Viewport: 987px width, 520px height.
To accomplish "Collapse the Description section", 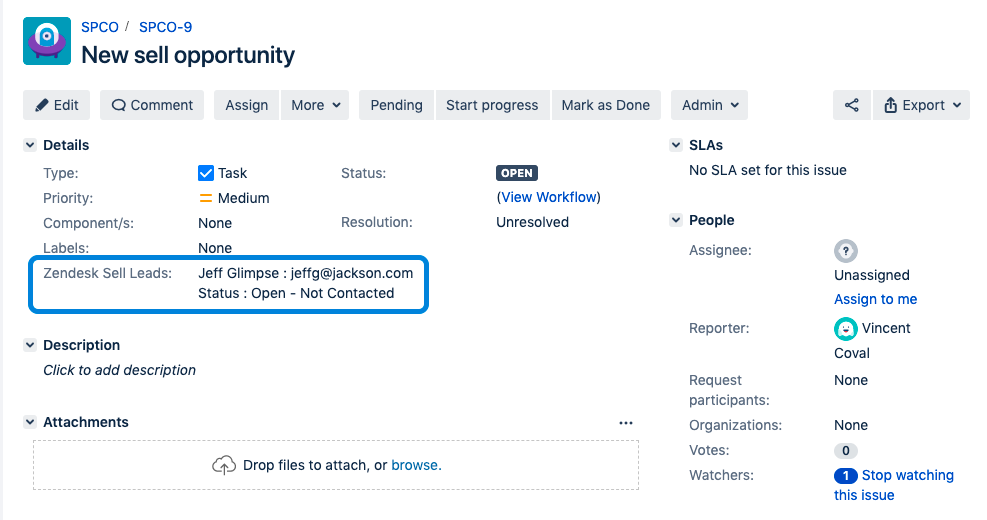I will (30, 345).
